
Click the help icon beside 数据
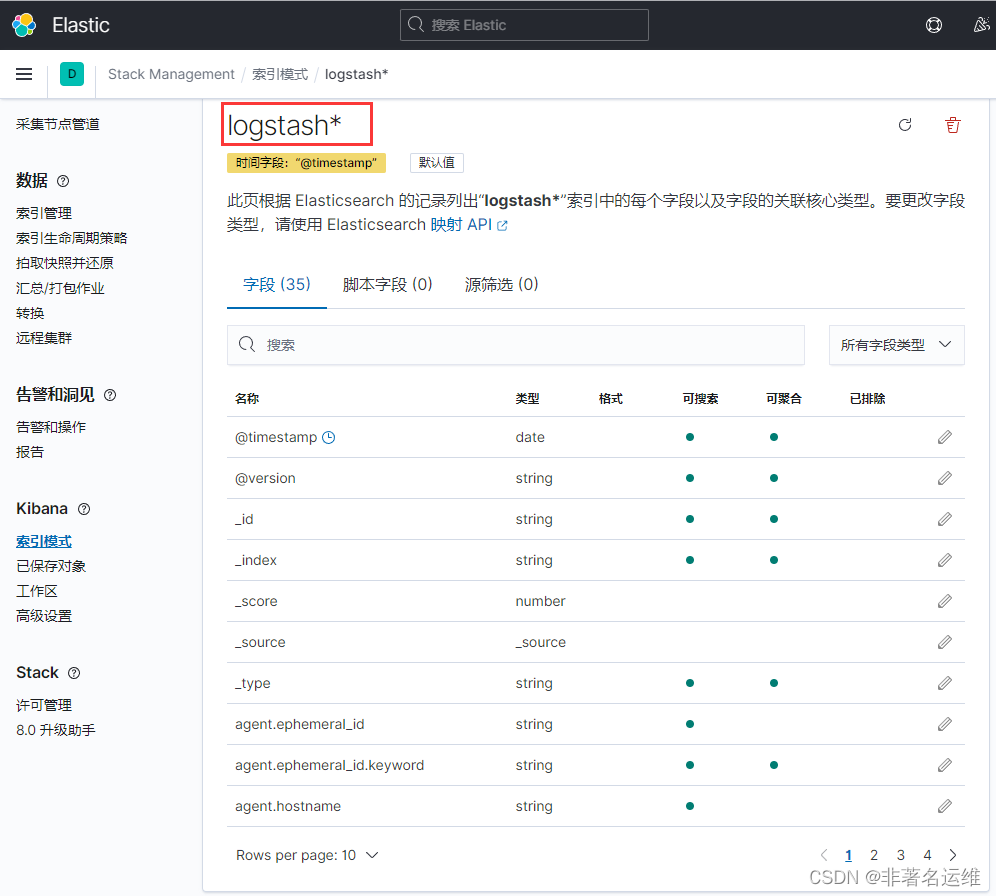(x=63, y=181)
